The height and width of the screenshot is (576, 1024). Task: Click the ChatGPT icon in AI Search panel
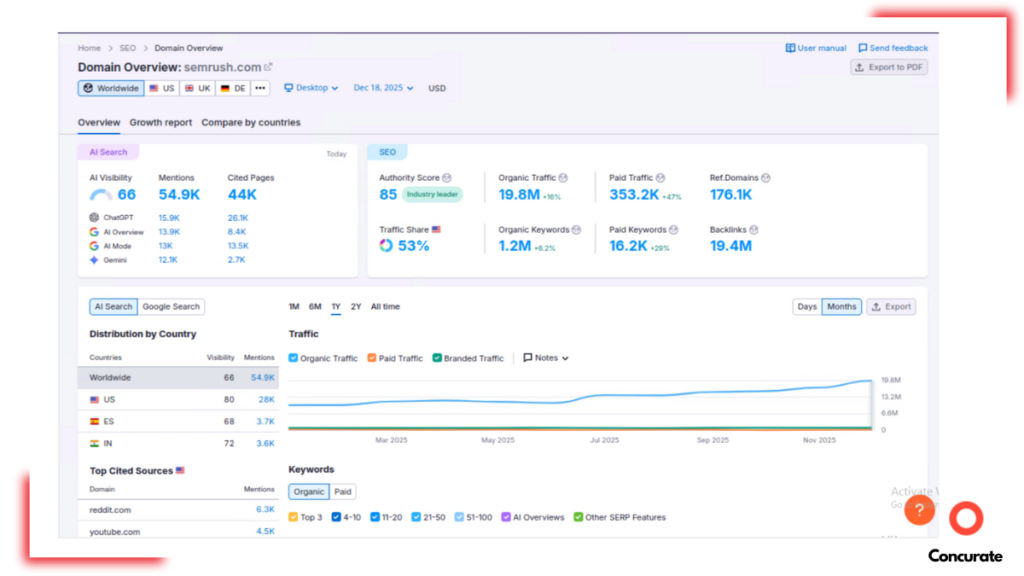click(x=94, y=218)
